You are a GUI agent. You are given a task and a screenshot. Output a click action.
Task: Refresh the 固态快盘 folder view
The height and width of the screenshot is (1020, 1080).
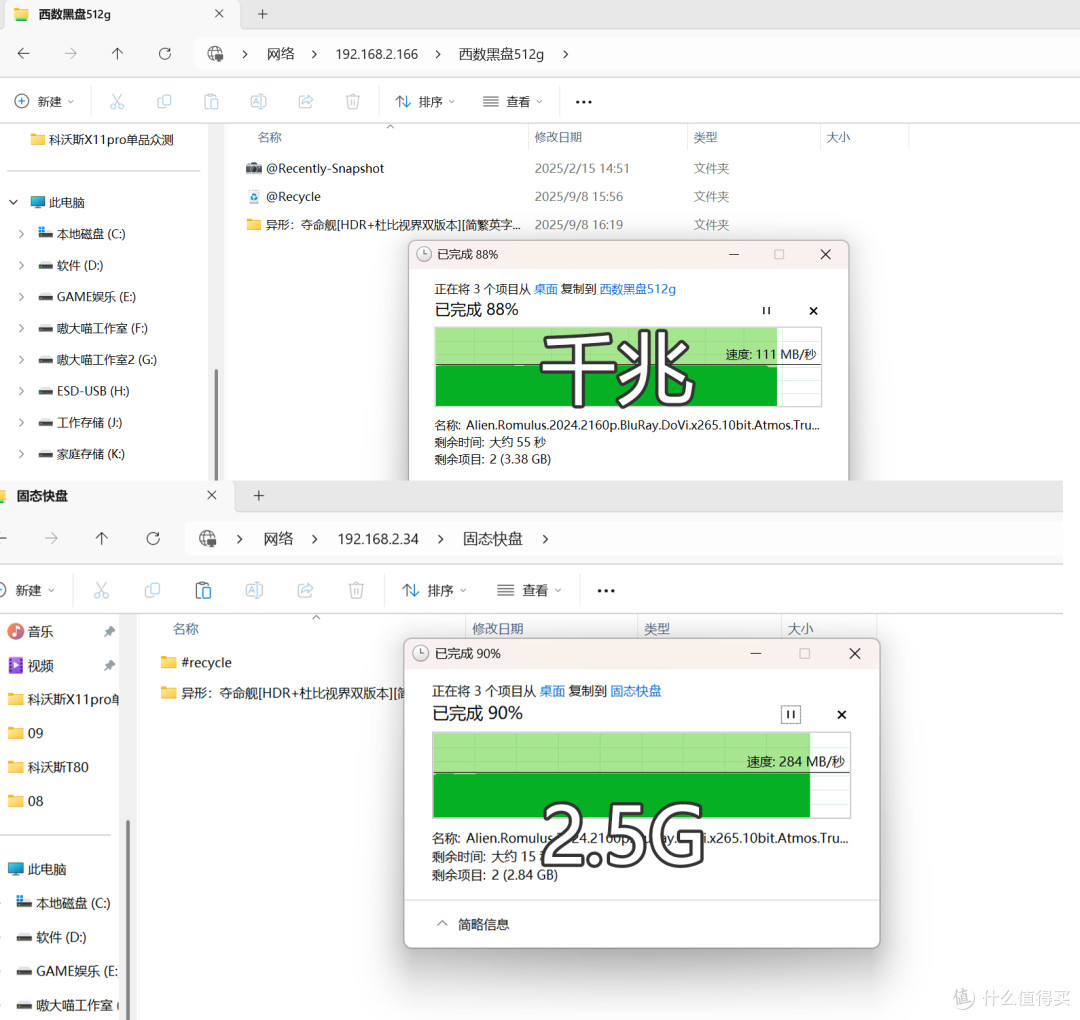point(153,539)
